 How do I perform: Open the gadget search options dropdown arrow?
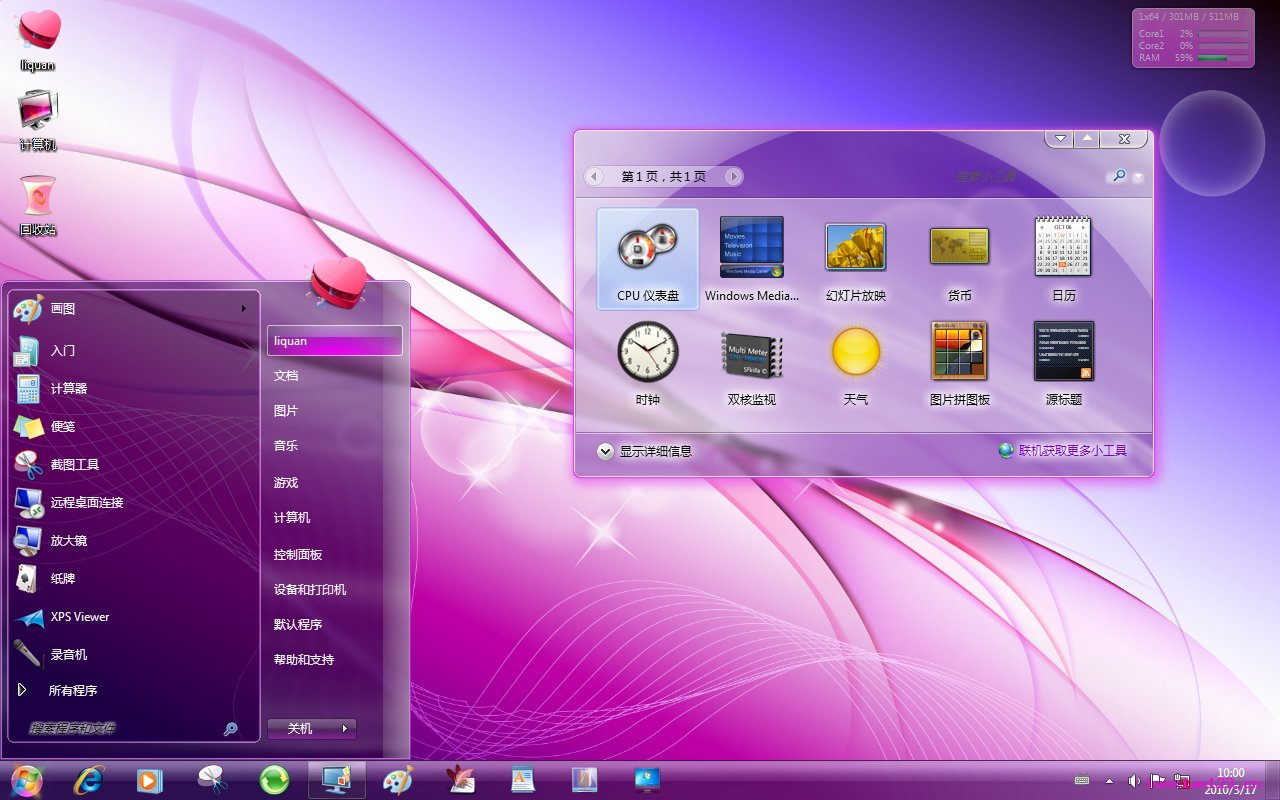pos(1138,177)
